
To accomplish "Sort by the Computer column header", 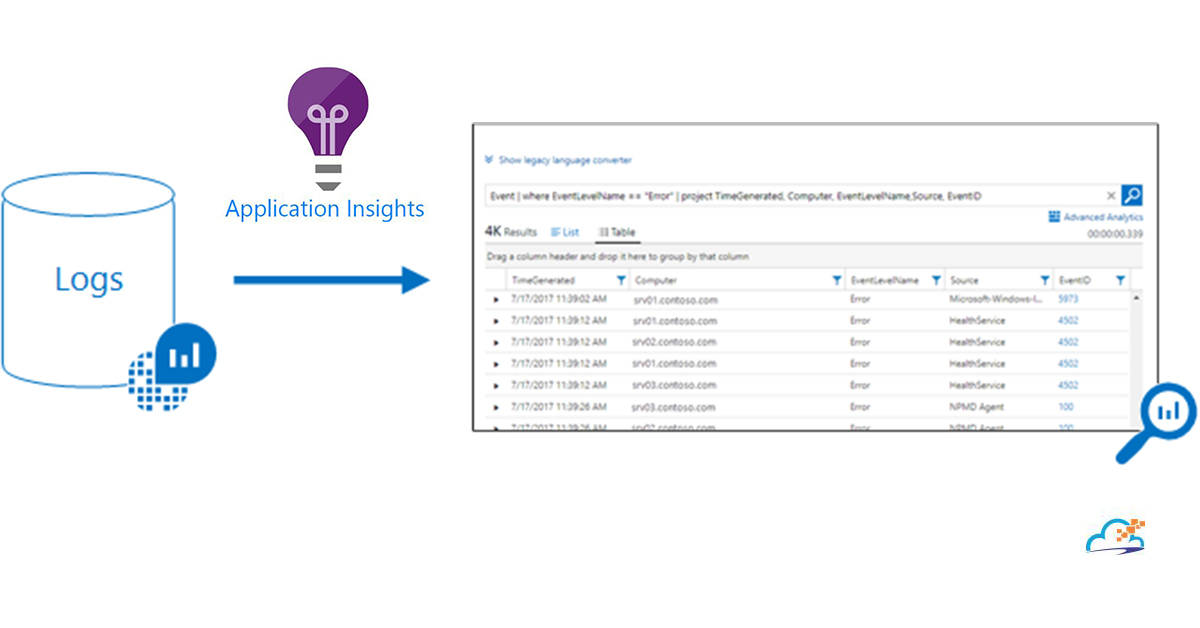I will tap(656, 281).
